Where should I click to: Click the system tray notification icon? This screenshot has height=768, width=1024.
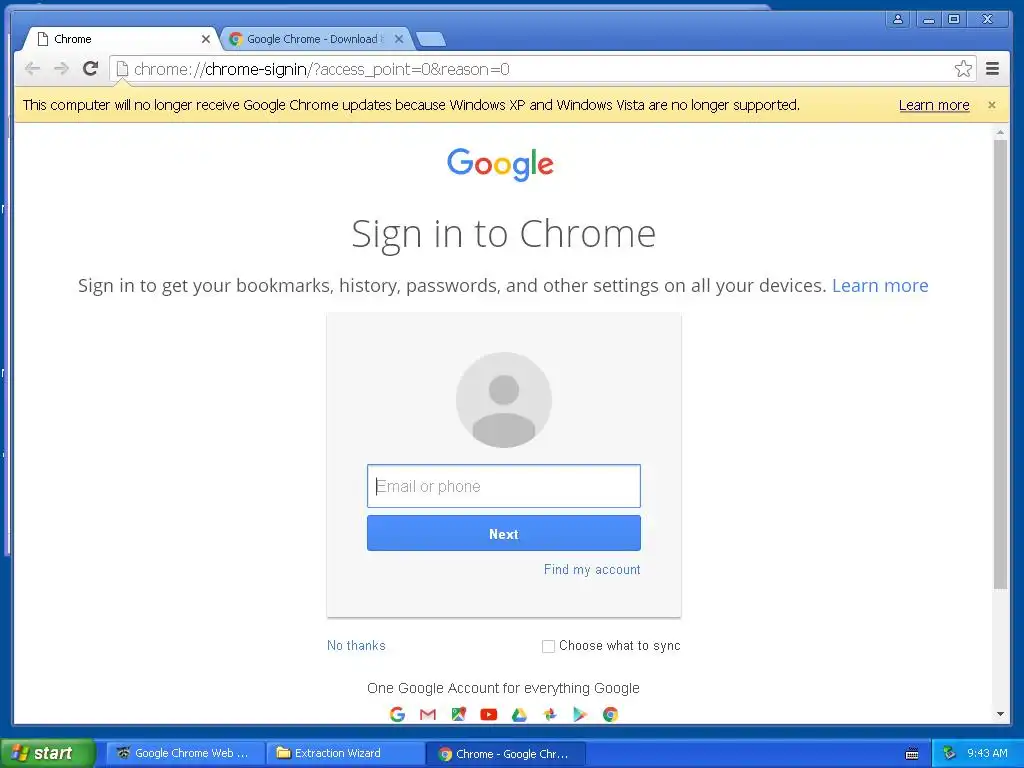tap(950, 753)
